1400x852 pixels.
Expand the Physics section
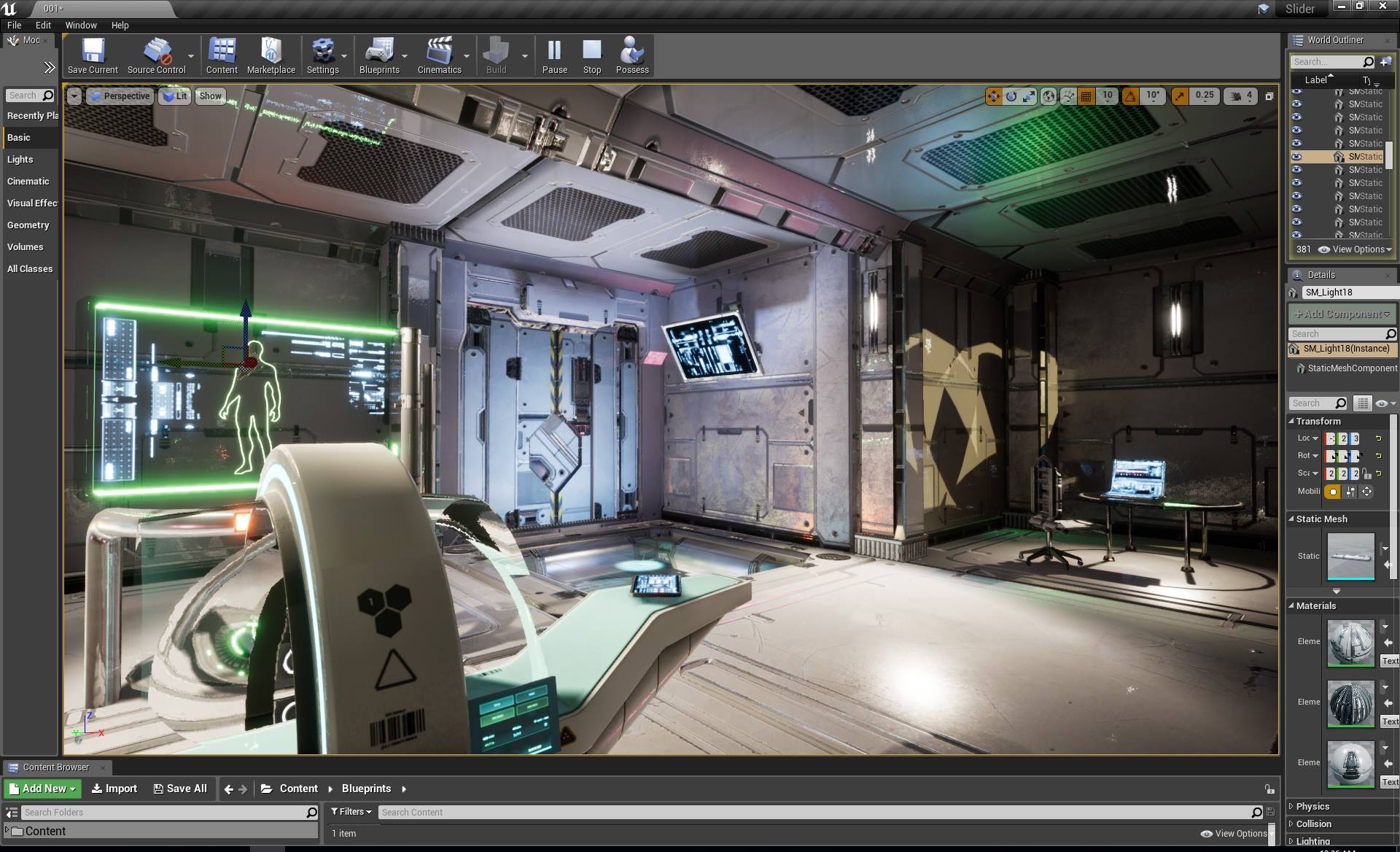point(1312,806)
